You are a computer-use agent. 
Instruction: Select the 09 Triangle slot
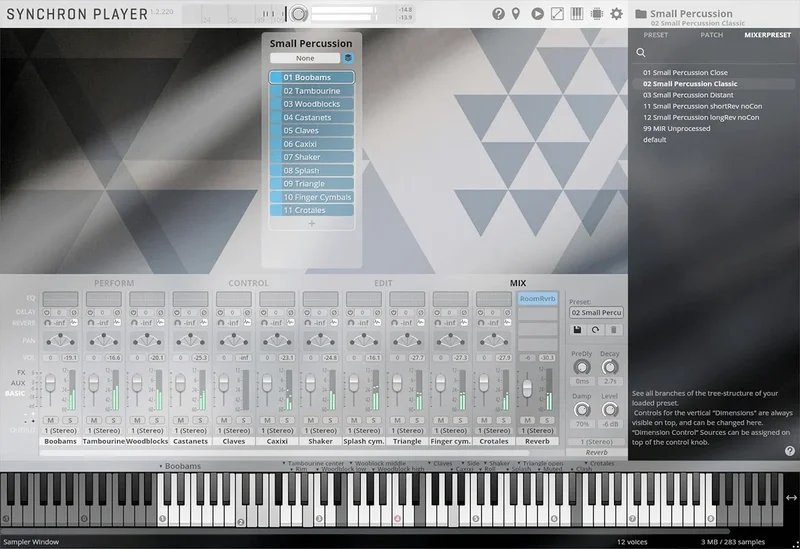click(312, 184)
